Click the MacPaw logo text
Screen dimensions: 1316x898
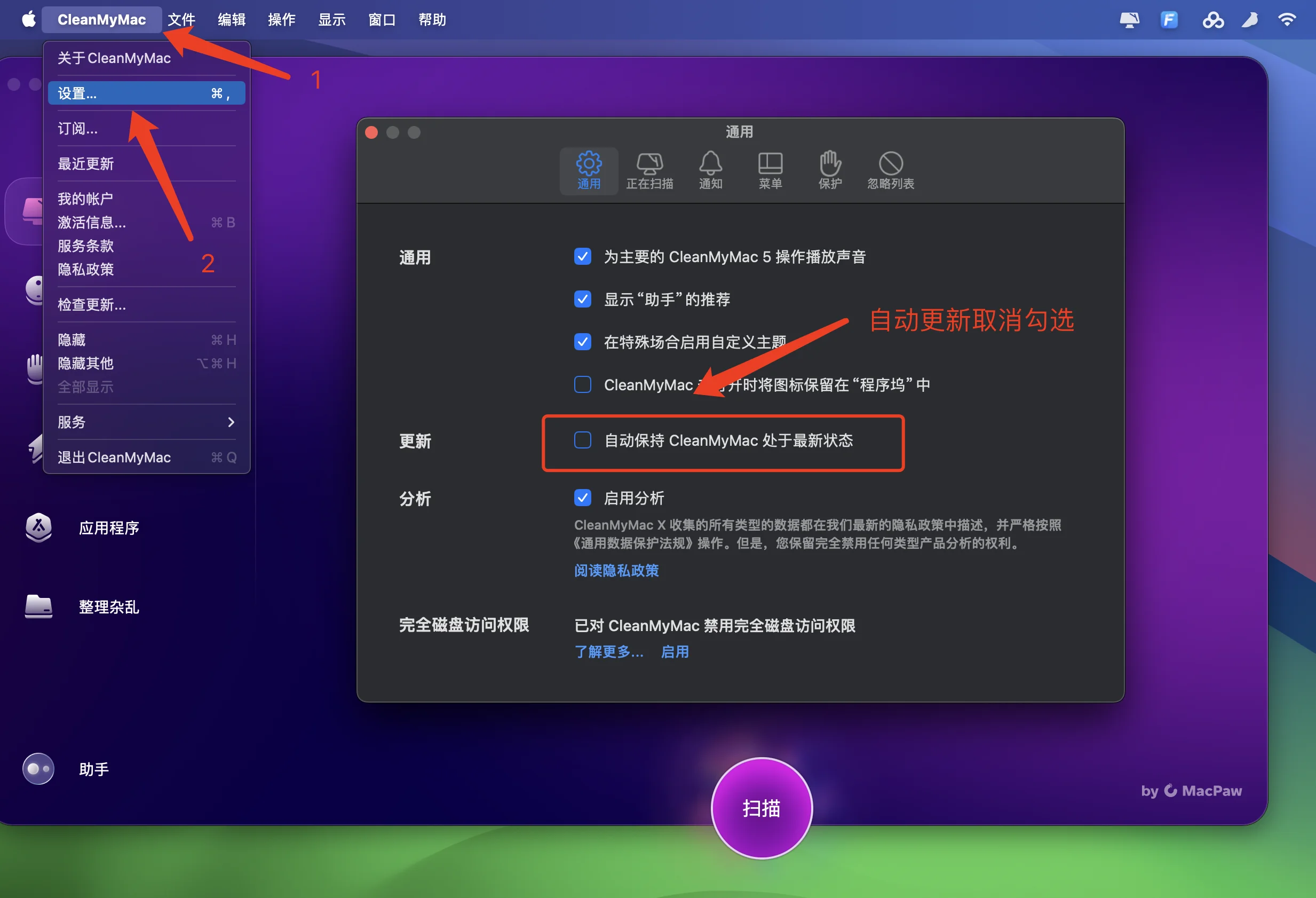pyautogui.click(x=1211, y=790)
